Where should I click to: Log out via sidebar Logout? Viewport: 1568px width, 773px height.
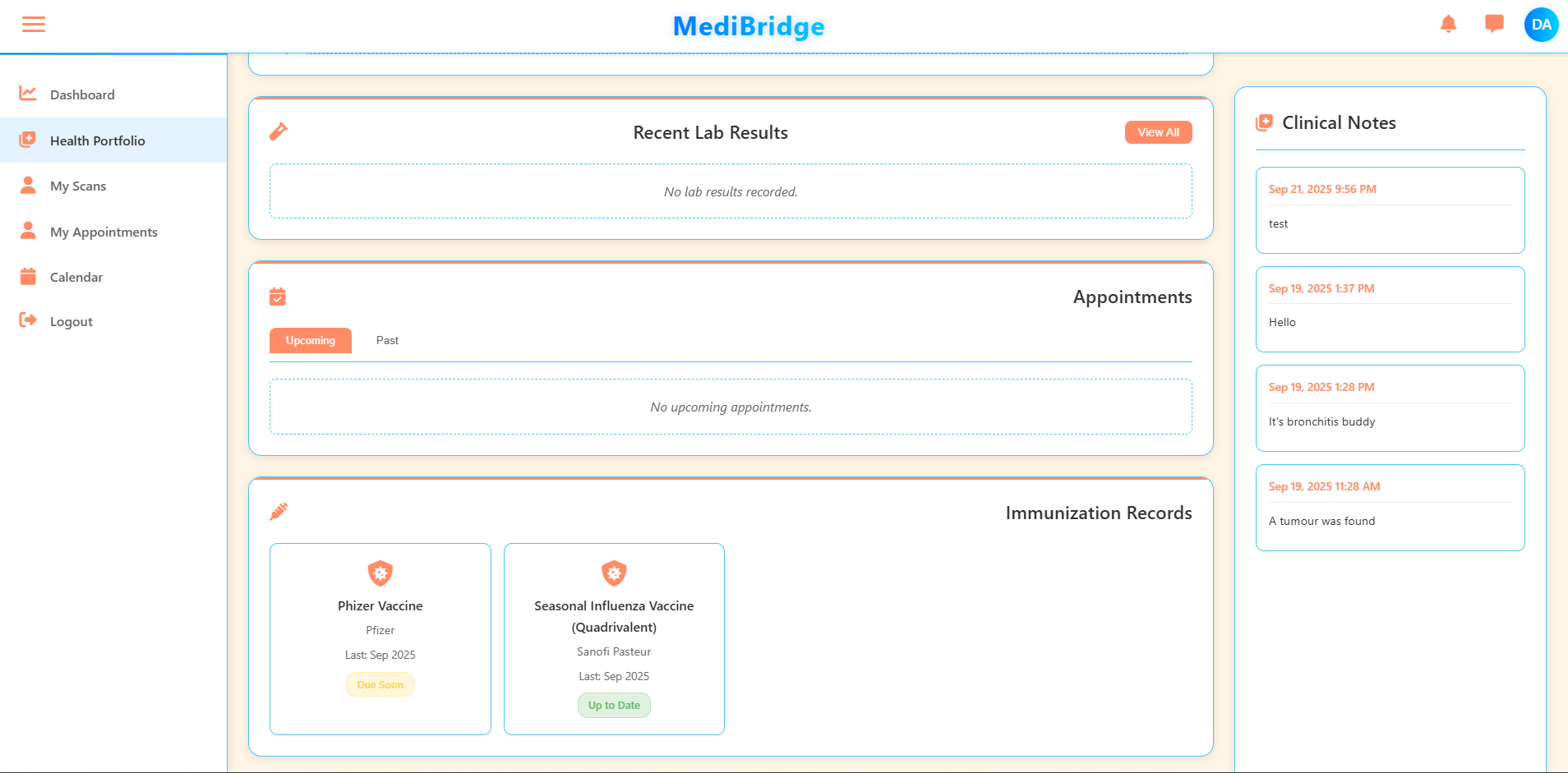click(71, 321)
